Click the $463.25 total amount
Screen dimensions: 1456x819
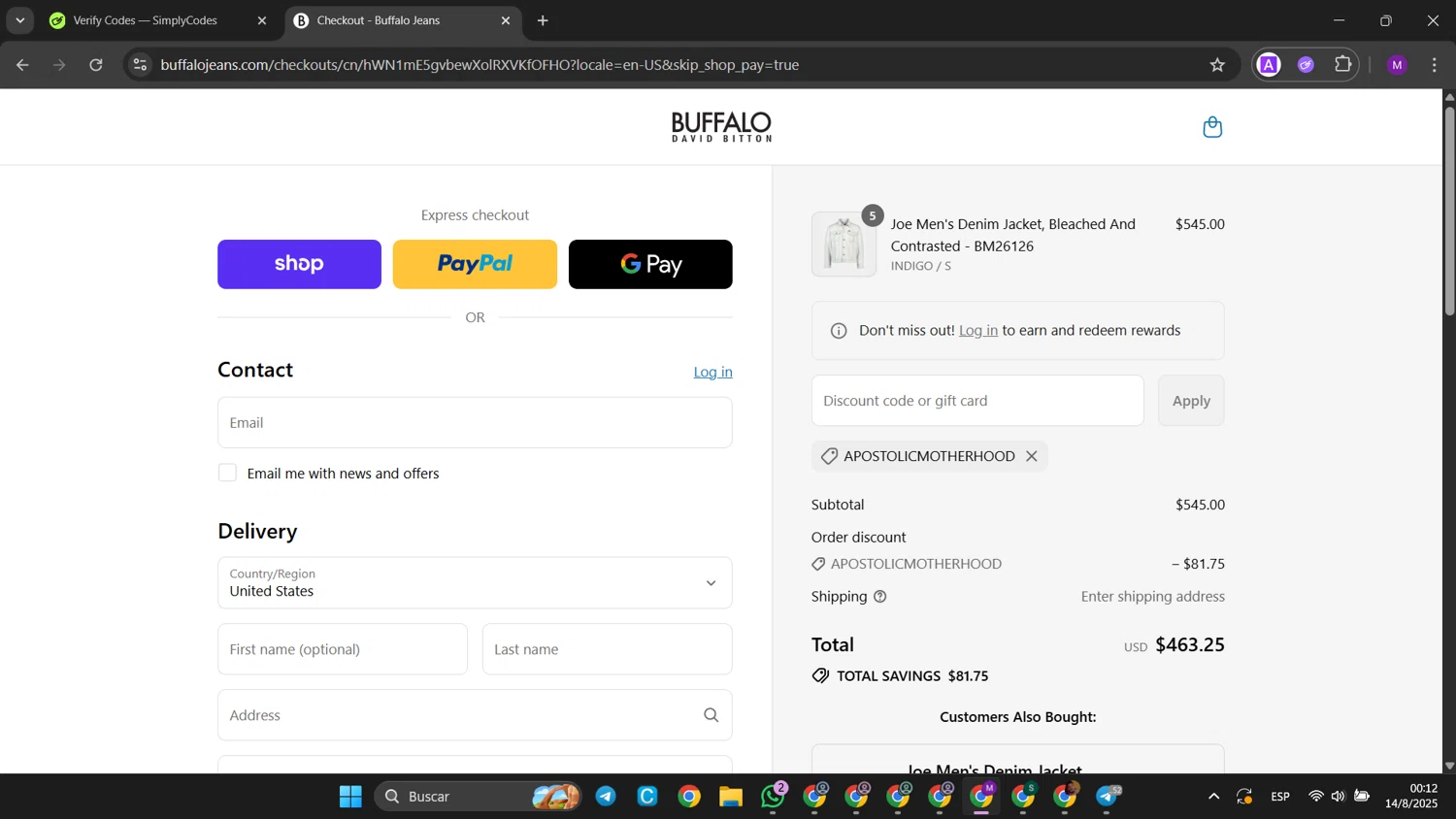tap(1190, 645)
